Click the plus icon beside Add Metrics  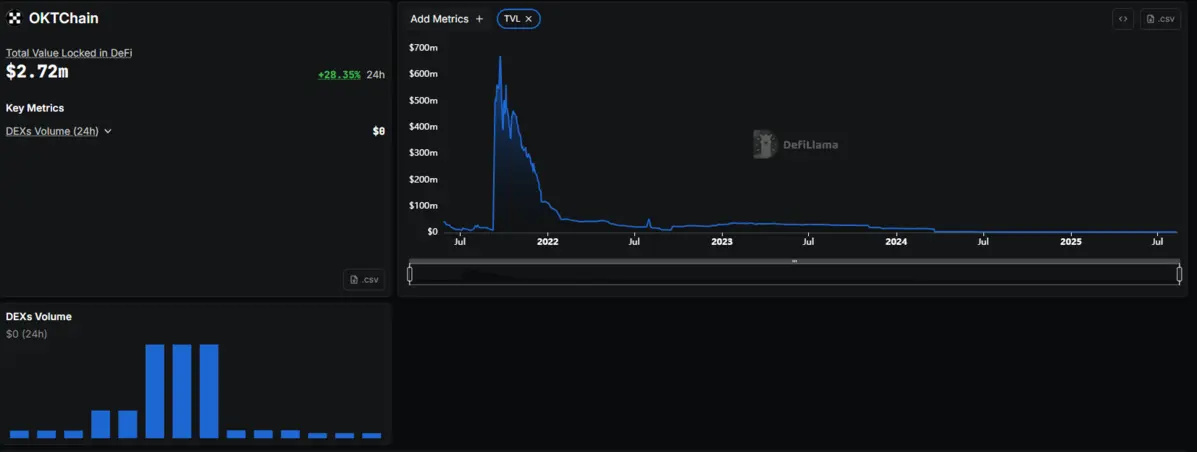479,19
